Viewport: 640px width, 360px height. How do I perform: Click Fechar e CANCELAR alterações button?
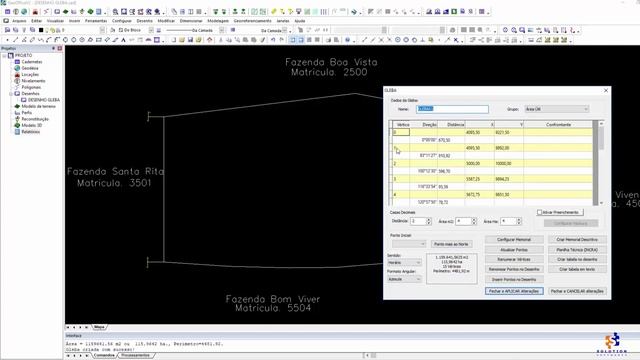point(577,291)
